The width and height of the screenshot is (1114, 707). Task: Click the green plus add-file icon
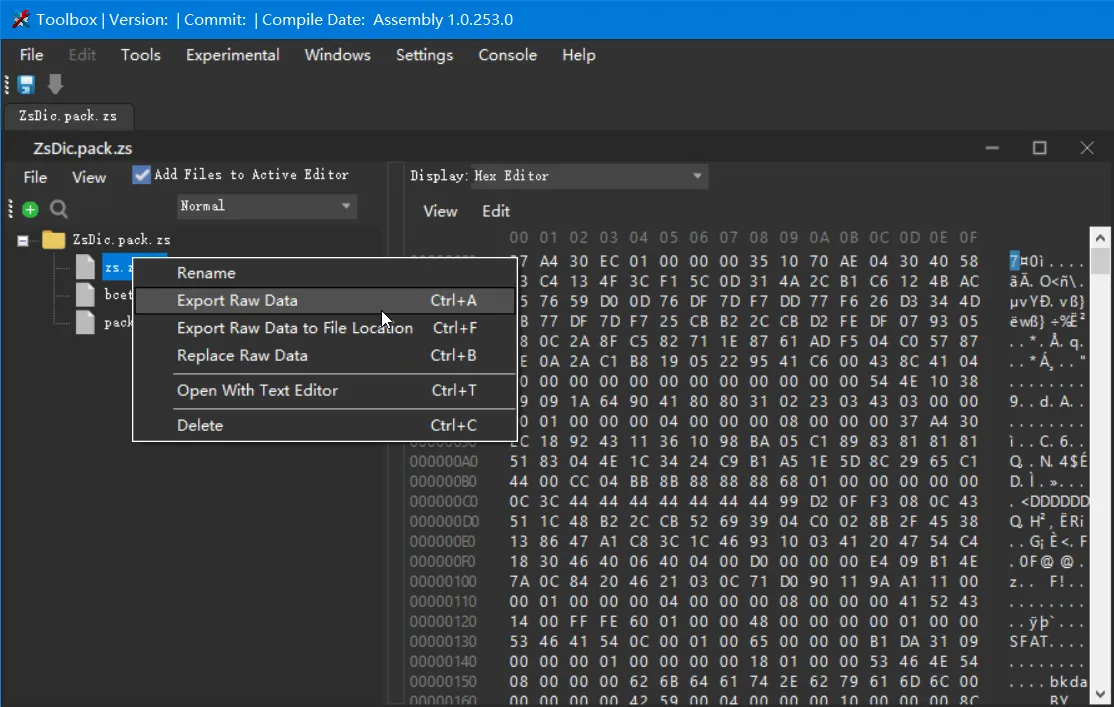tap(30, 209)
